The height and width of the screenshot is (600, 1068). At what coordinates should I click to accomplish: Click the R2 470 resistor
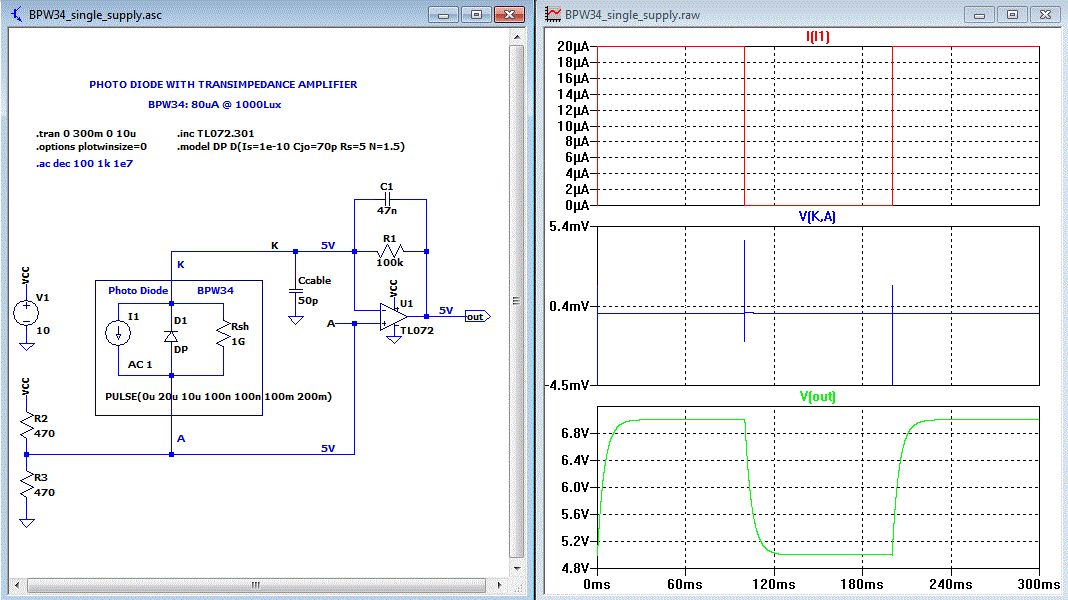pyautogui.click(x=27, y=428)
